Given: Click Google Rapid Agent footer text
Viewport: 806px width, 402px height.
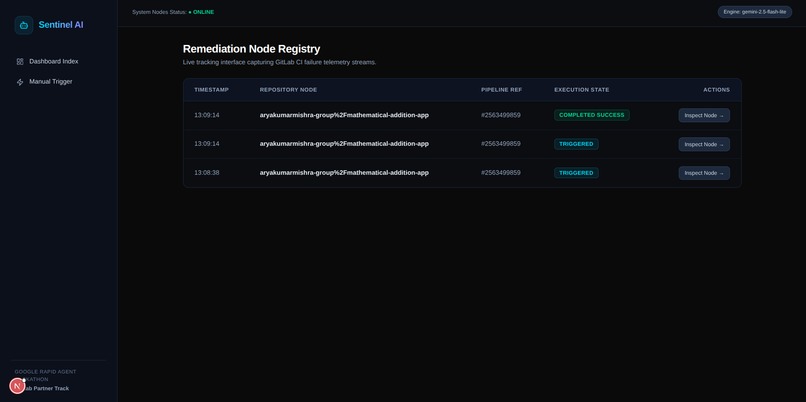Looking at the screenshot, I should click(x=45, y=375).
